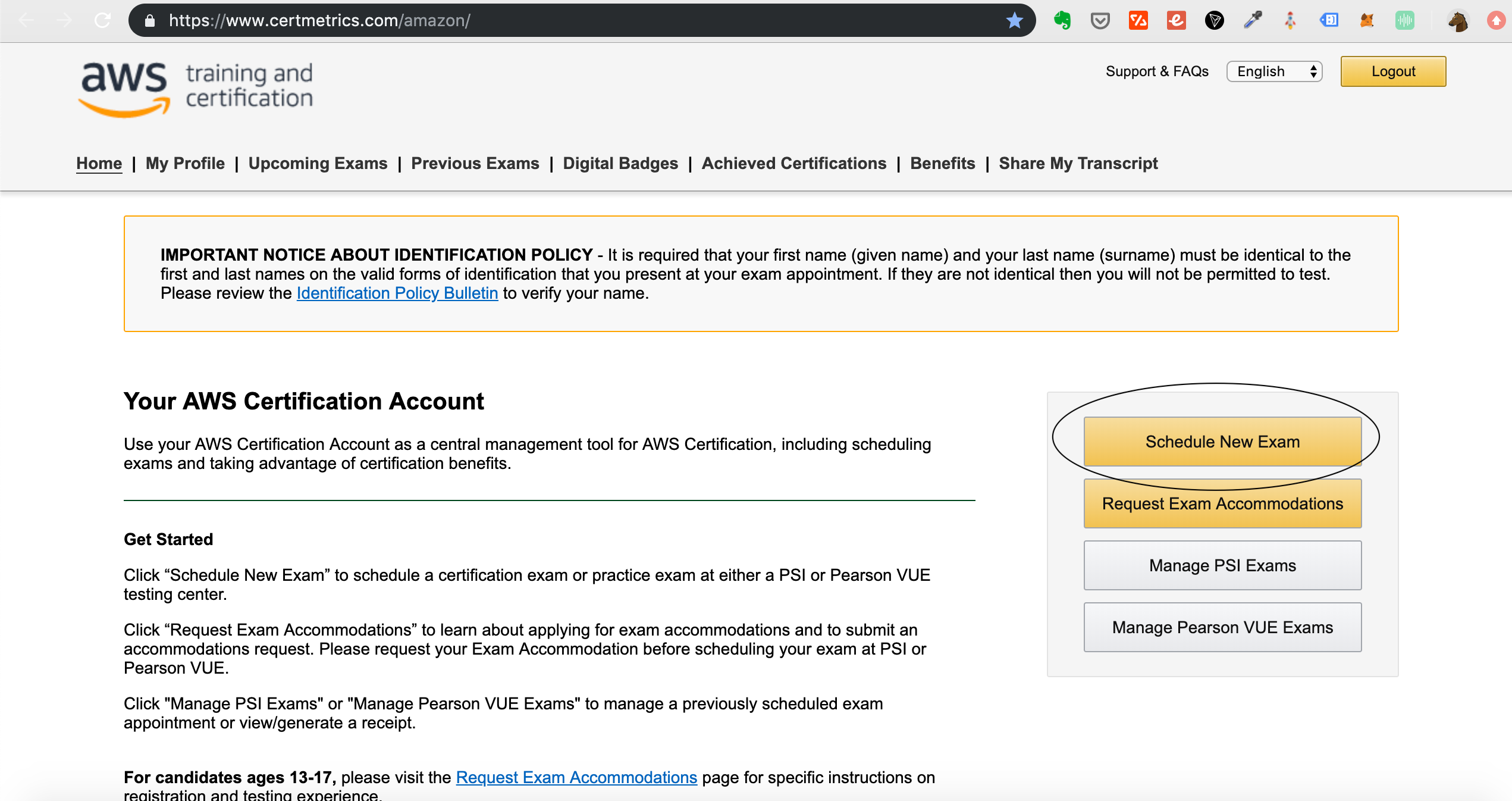Open the Achieved Certifications tab
Image resolution: width=1512 pixels, height=801 pixels.
point(794,163)
